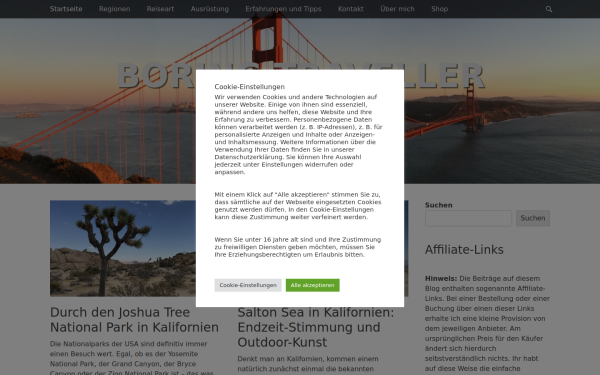Screen dimensions: 600x375
Task: Open the Joshua Tree article thumbnail
Action: pos(123,248)
